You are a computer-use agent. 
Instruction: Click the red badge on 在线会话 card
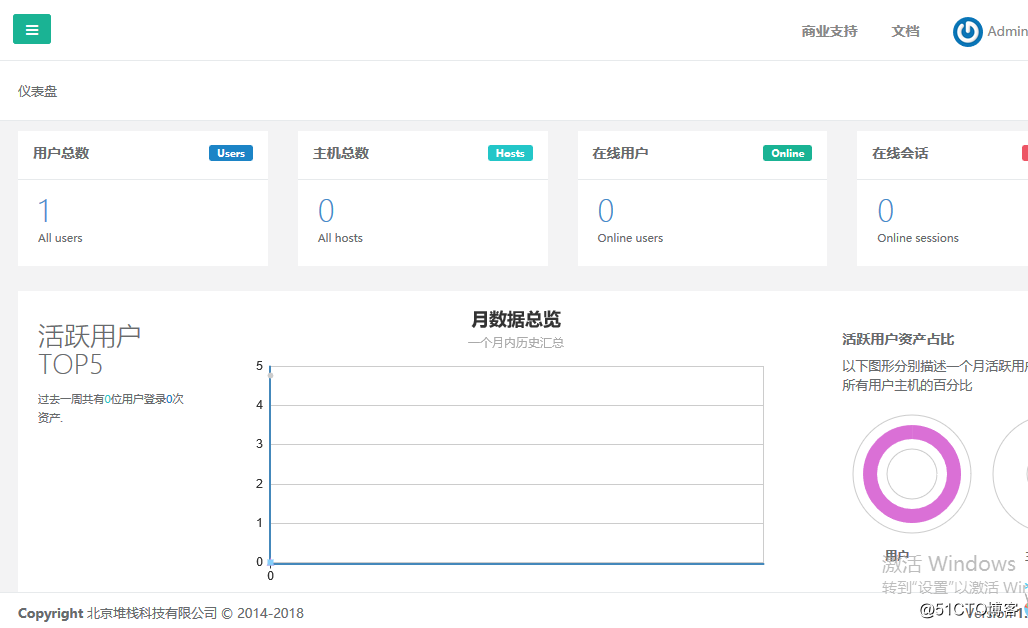pyautogui.click(x=1022, y=153)
